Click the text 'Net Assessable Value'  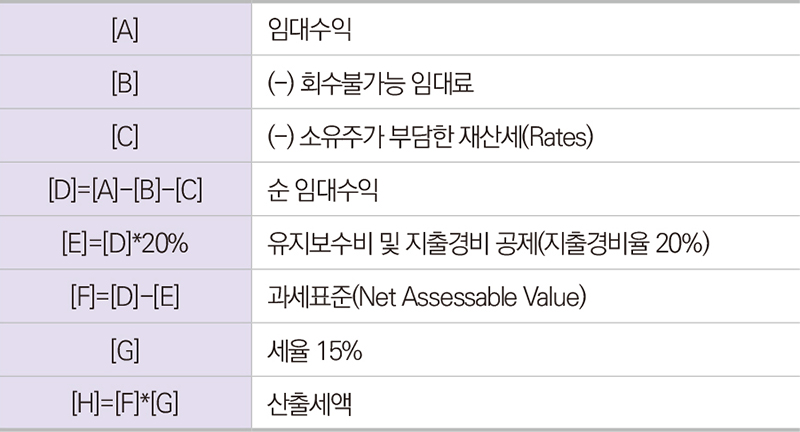[x=470, y=297]
